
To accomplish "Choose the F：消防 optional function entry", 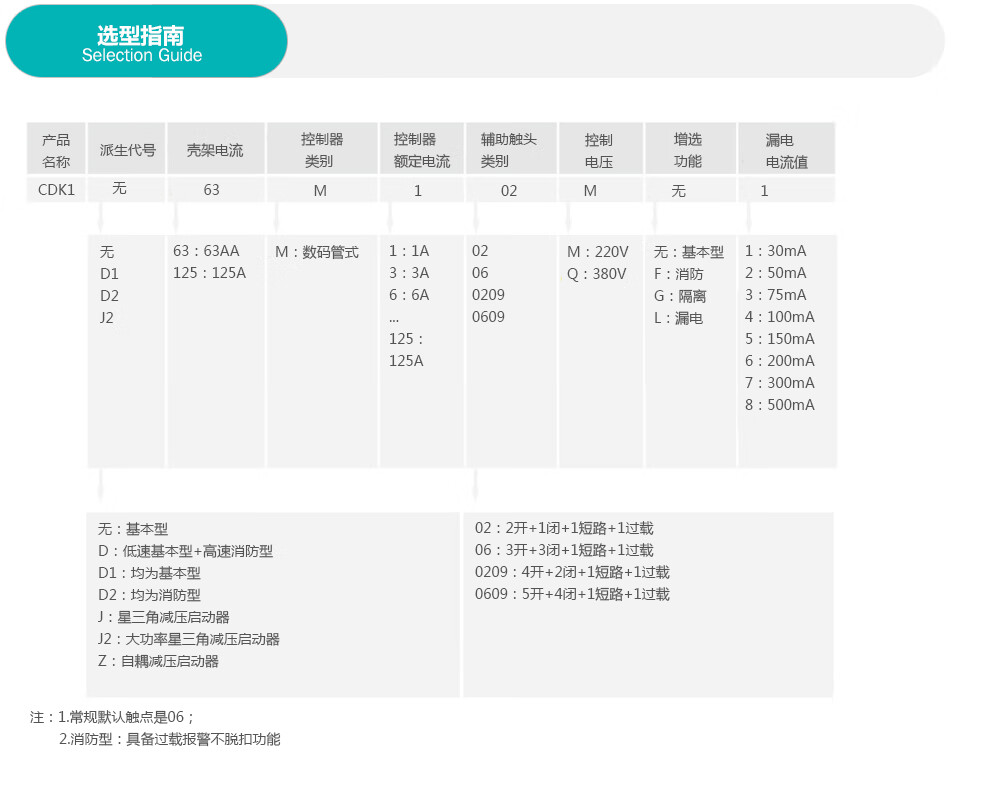I will (x=678, y=274).
